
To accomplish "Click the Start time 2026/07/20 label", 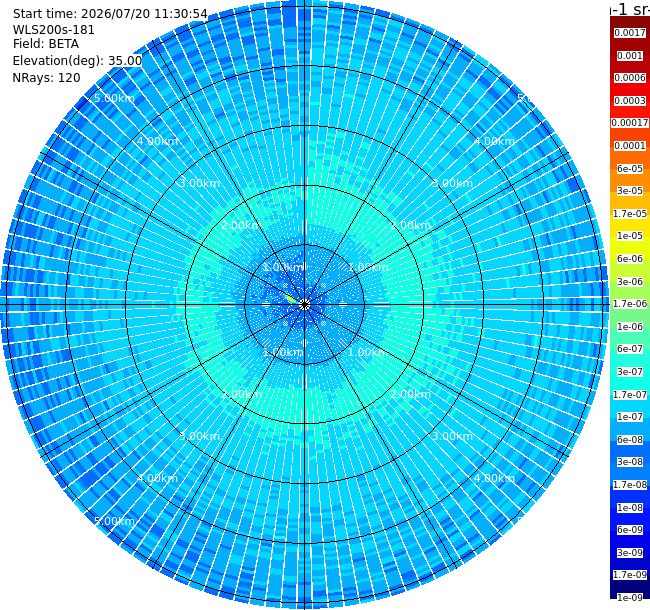I will (x=110, y=14).
